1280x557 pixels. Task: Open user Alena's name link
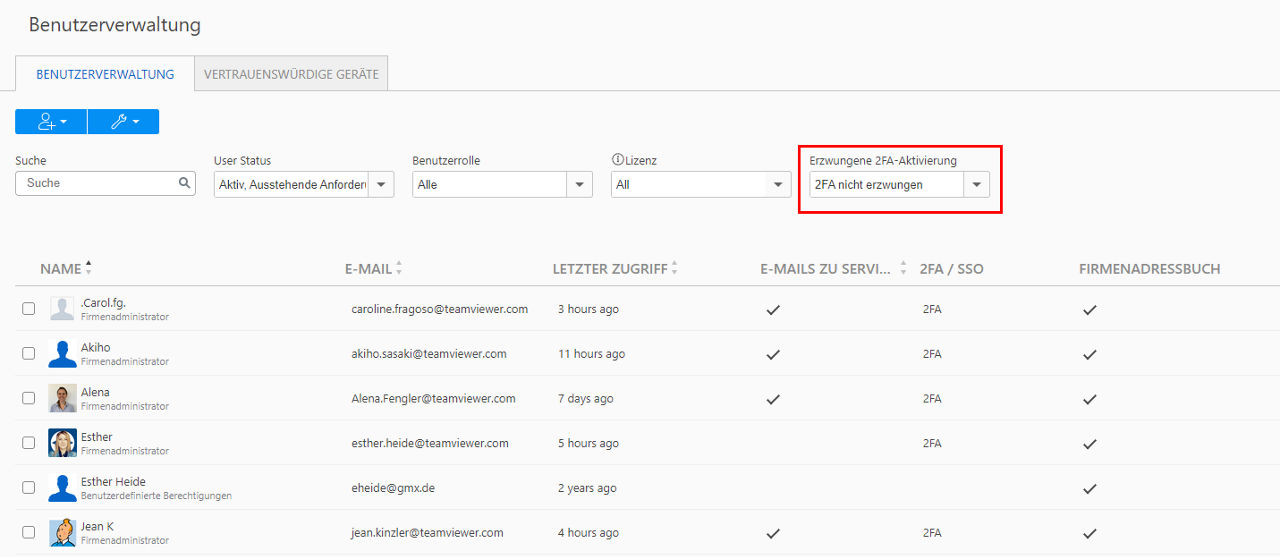tap(95, 392)
